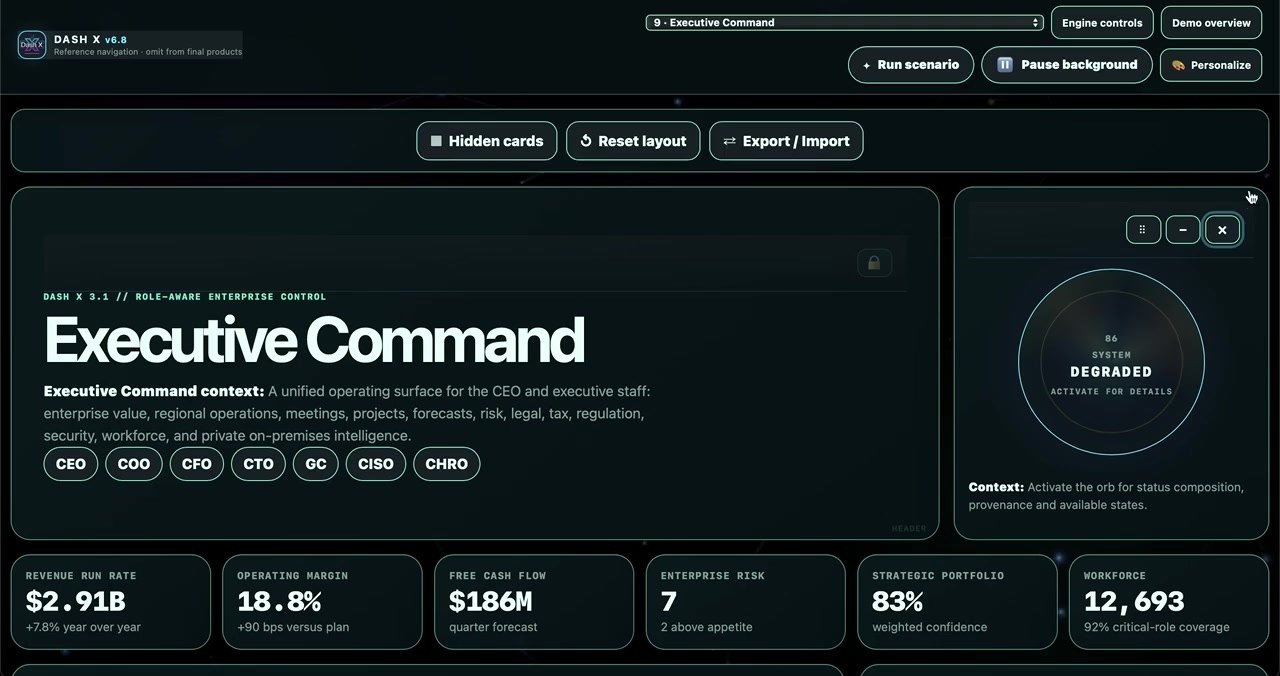
Task: Click the 12,693 workforce value
Action: click(1134, 601)
